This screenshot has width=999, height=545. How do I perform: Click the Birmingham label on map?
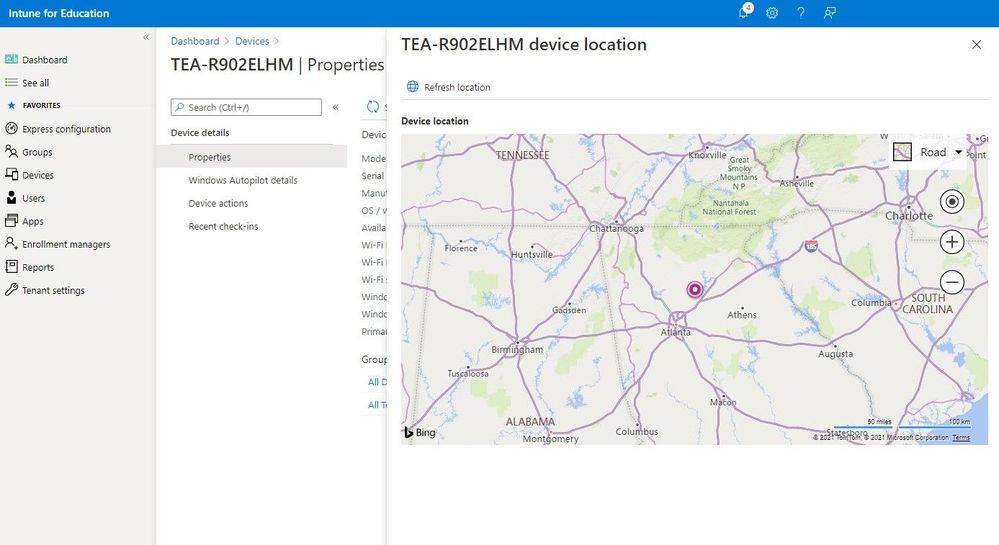(517, 349)
